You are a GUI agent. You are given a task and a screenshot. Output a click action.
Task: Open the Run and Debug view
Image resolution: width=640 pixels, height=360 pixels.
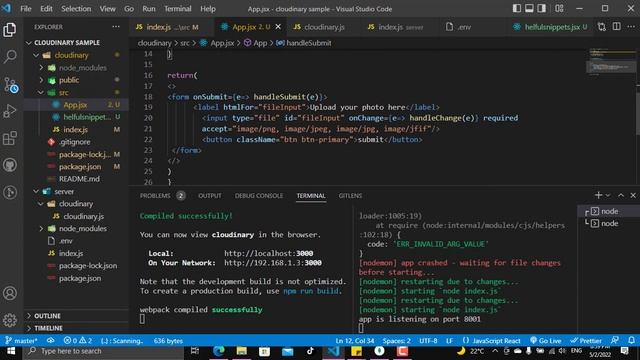pyautogui.click(x=10, y=111)
